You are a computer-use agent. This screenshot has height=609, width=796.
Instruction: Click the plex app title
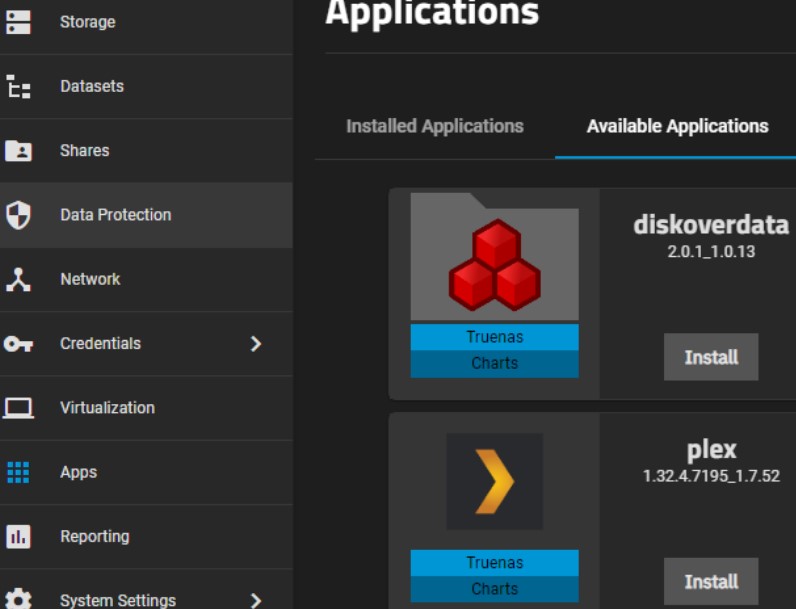coord(711,450)
